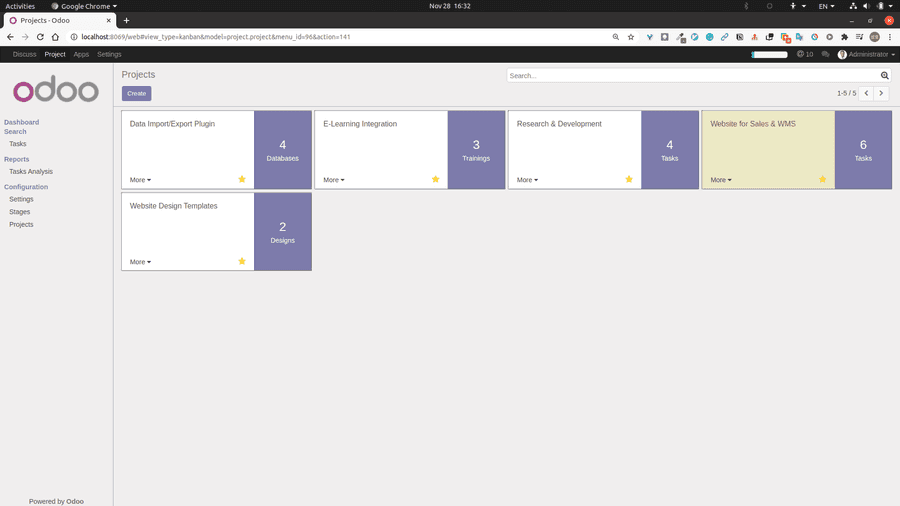Click browser forward arrow
Image resolution: width=900 pixels, height=506 pixels.
coord(25,37)
